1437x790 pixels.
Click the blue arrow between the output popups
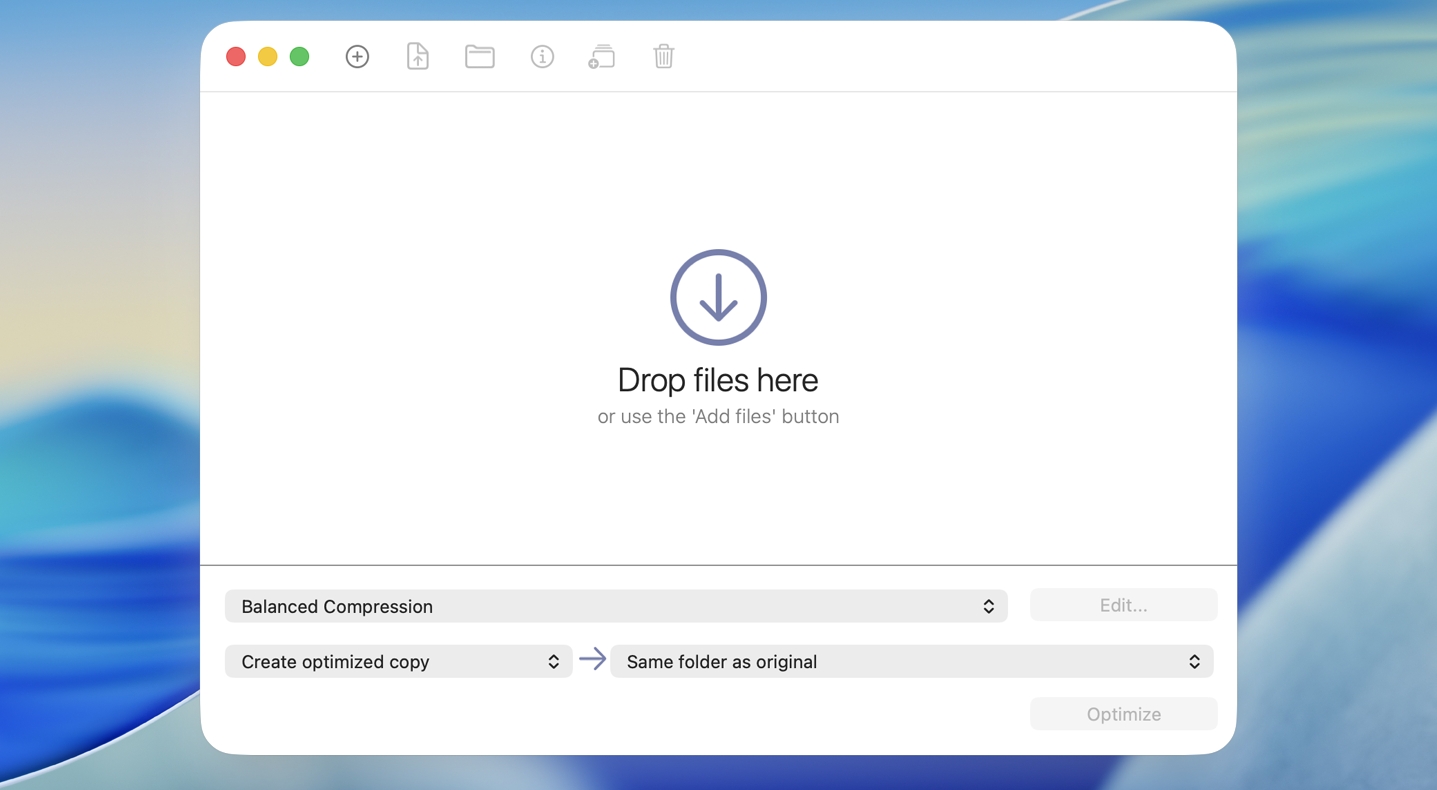pos(593,661)
